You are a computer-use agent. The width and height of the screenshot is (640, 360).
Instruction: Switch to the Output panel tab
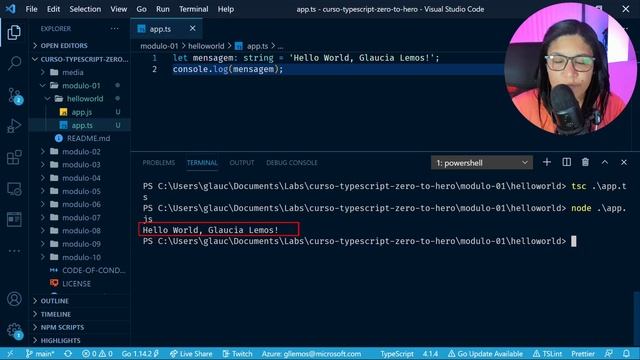[x=242, y=162]
